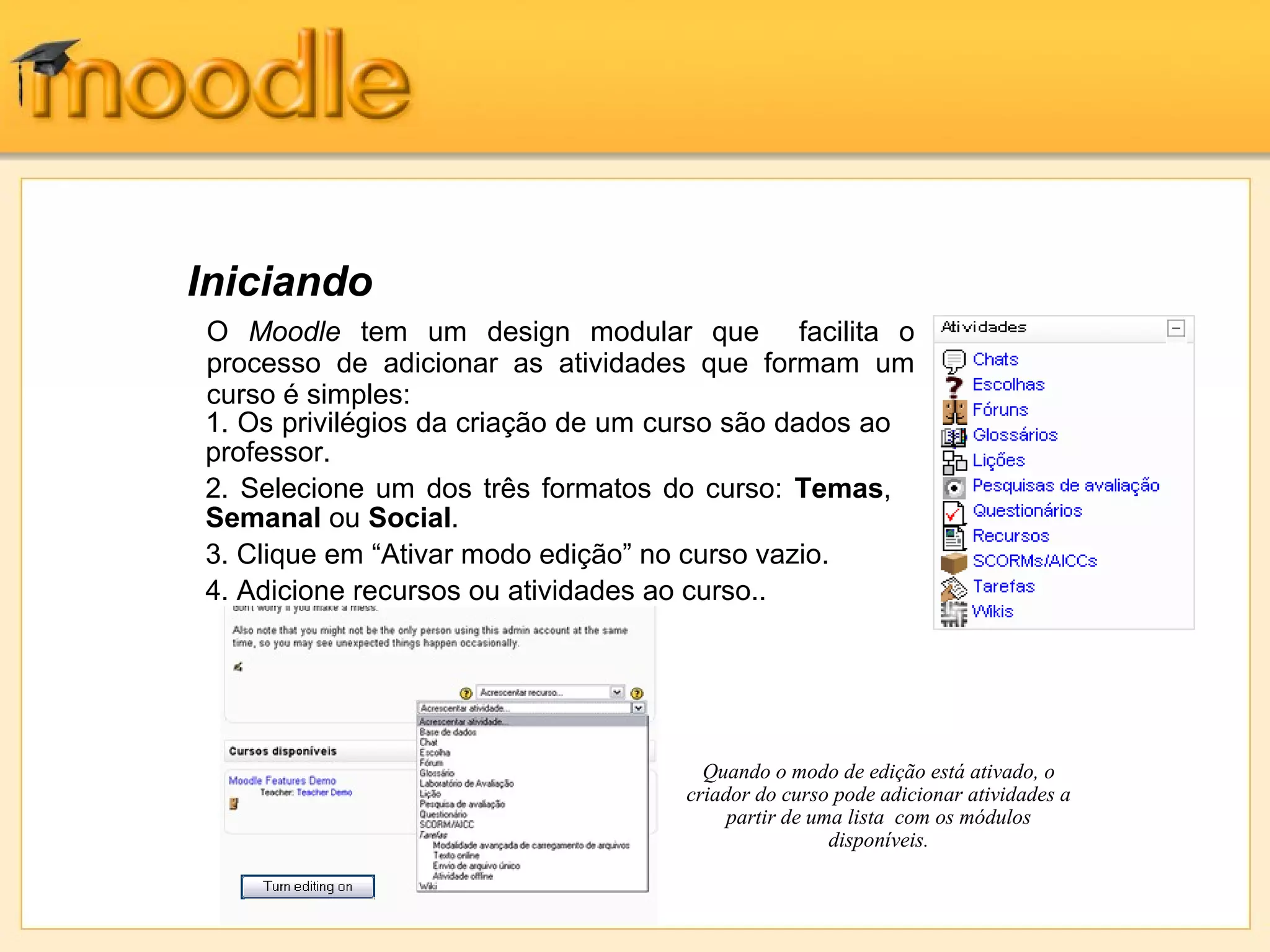The image size is (1270, 952).
Task: Click the help icon left of Acrescentar recurso
Action: coord(466,693)
